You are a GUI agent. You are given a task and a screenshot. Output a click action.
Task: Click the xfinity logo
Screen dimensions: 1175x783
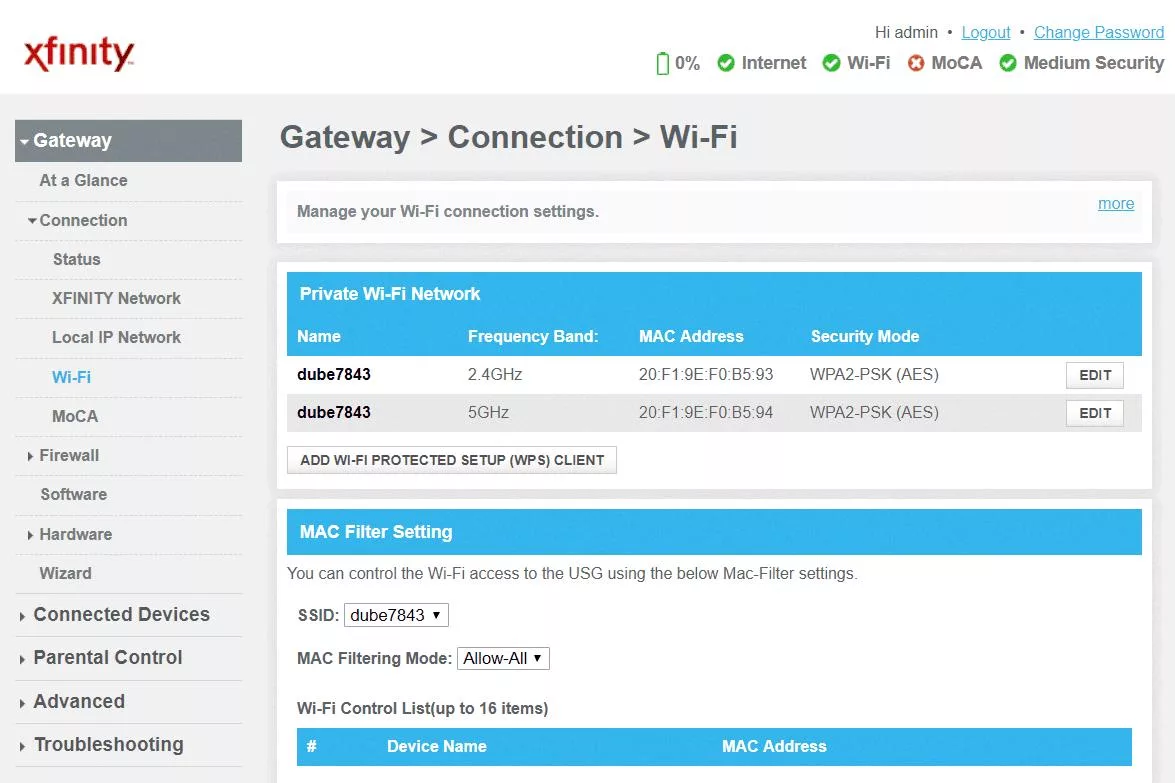point(79,52)
